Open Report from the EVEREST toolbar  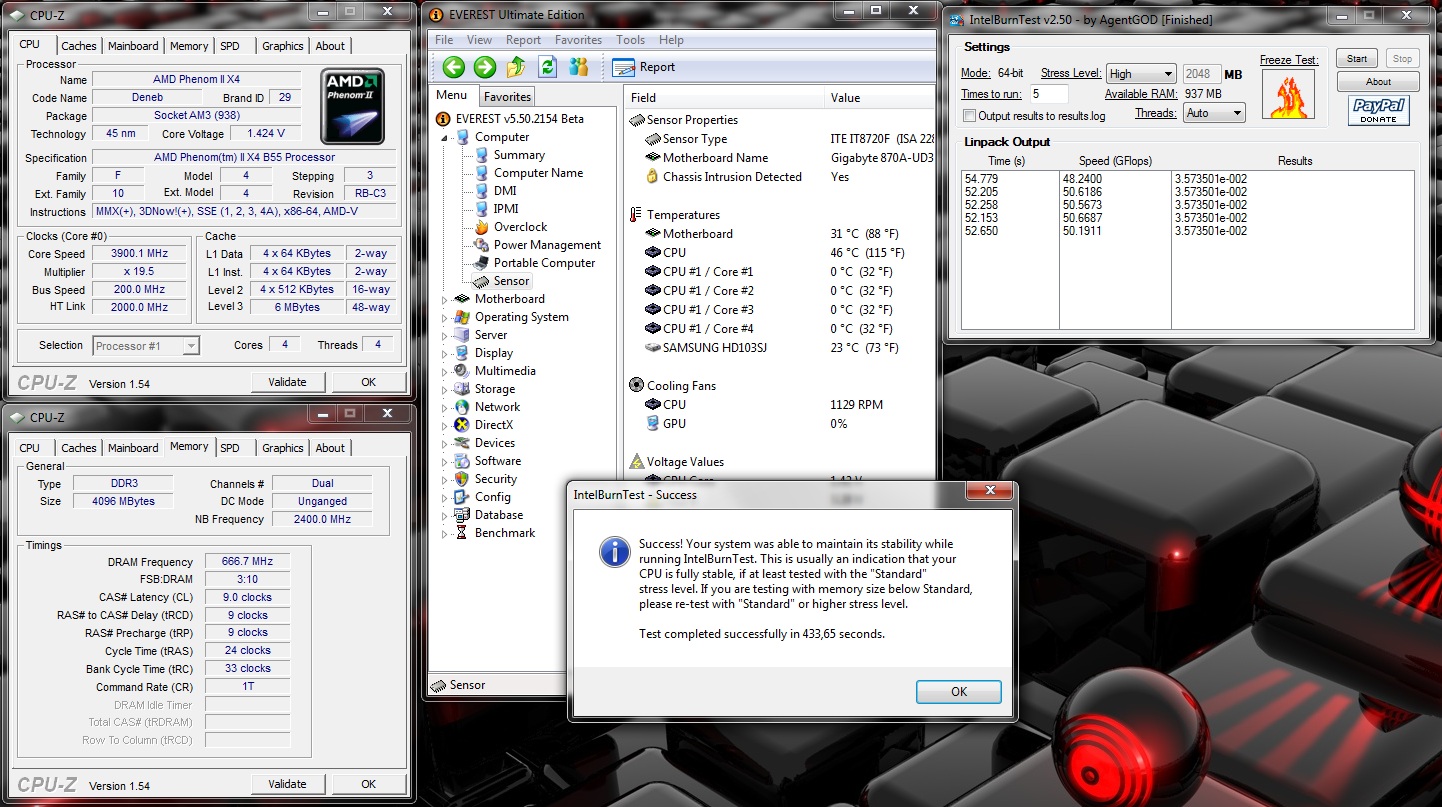click(644, 67)
